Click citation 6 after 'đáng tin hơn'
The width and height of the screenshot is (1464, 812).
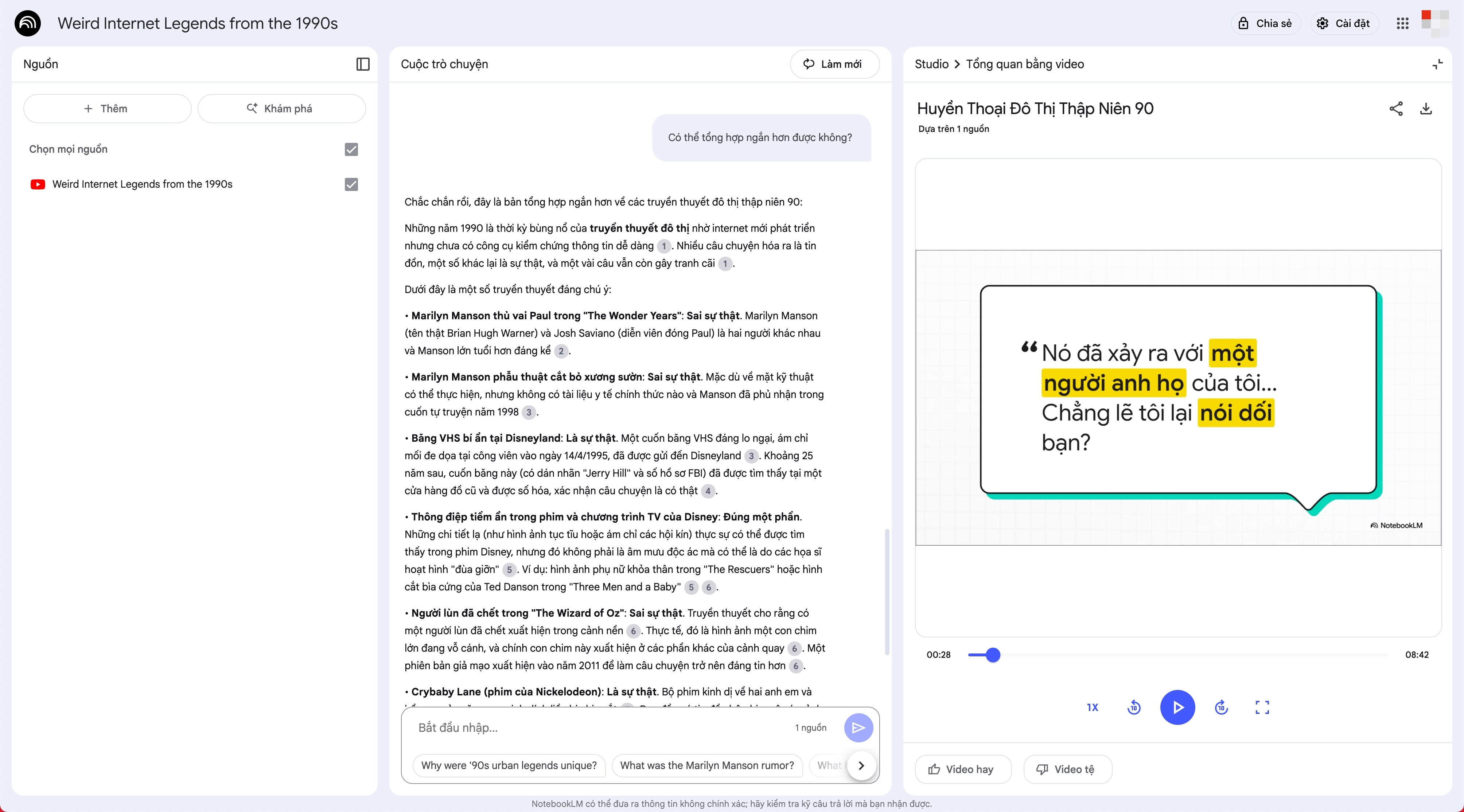point(796,666)
